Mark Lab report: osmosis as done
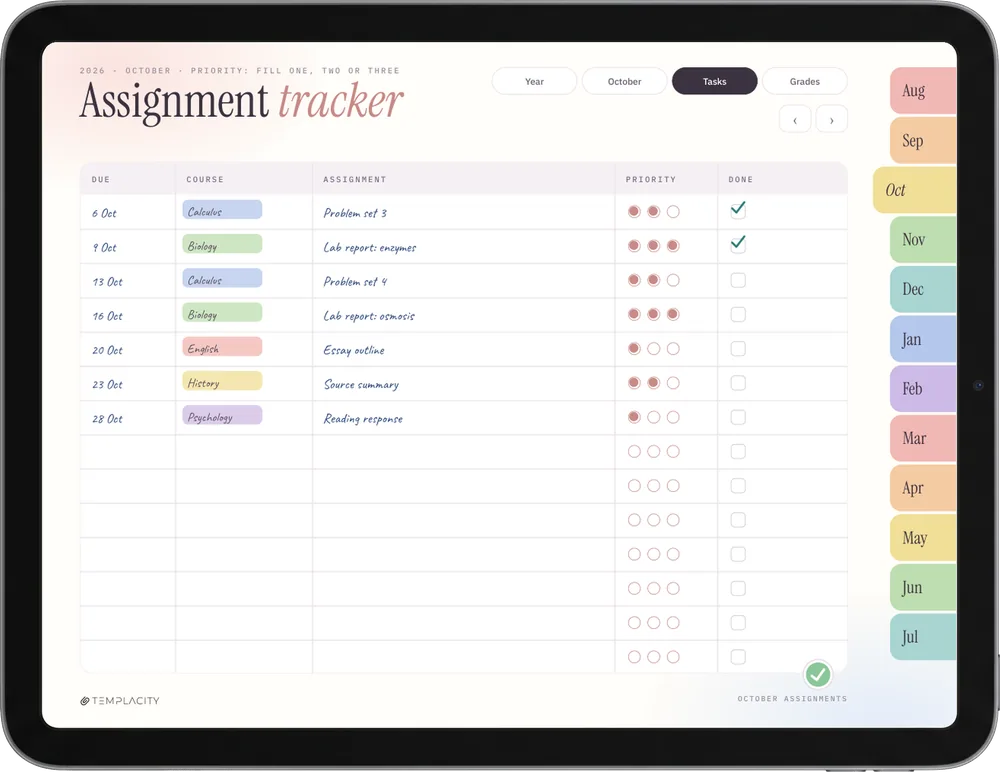The width and height of the screenshot is (1000, 772). [x=738, y=315]
